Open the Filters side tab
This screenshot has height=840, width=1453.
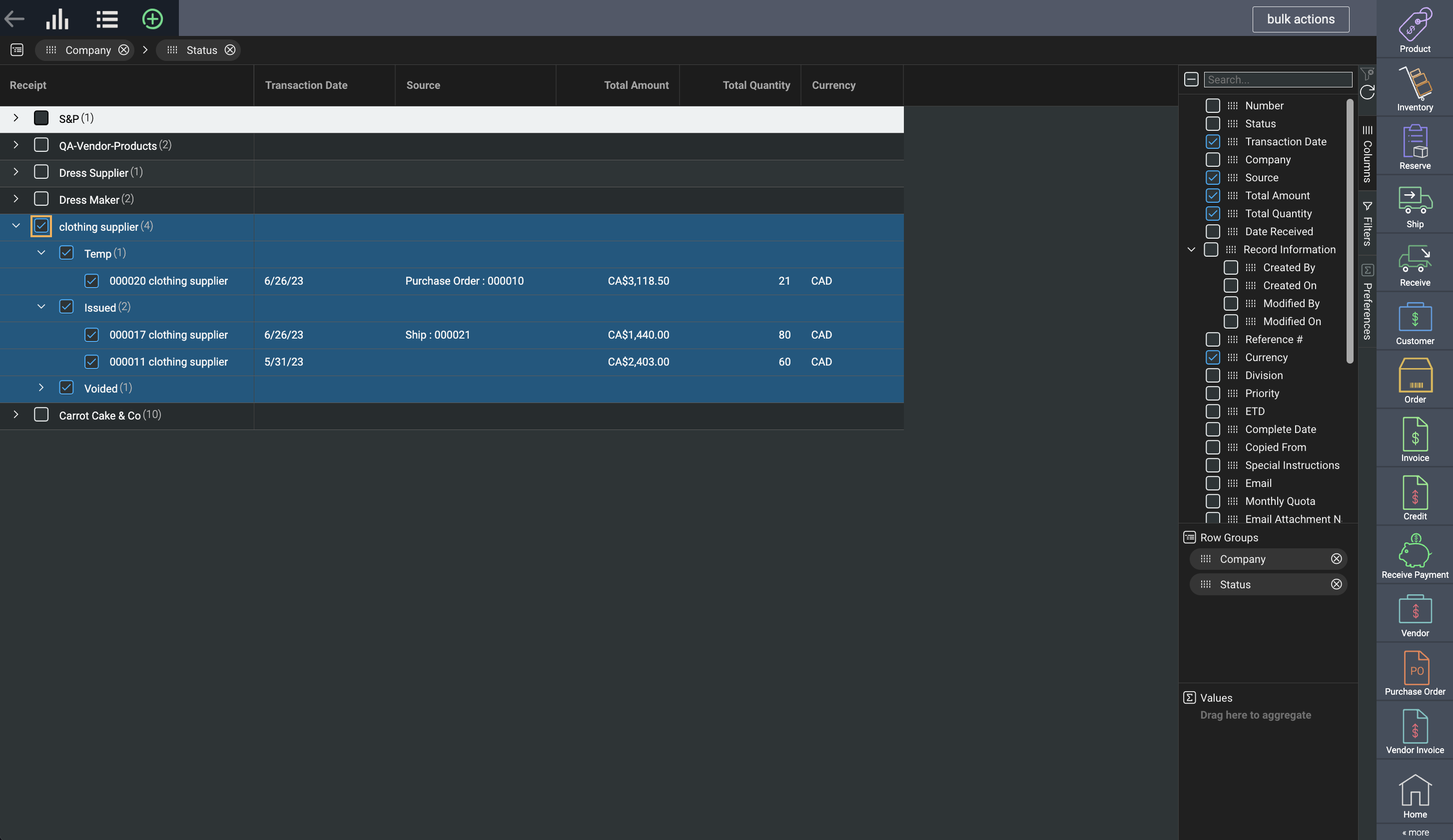pos(1367,225)
